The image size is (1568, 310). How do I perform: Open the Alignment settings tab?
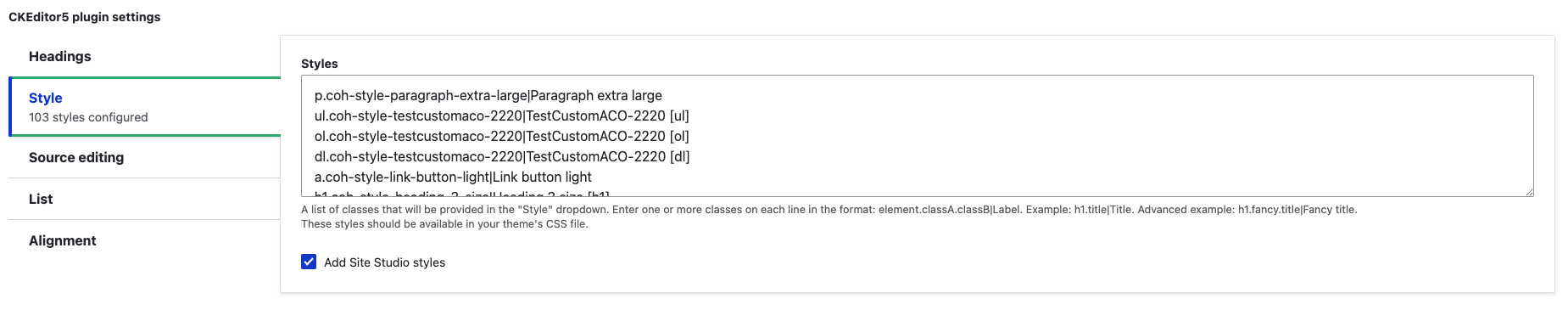tap(144, 240)
